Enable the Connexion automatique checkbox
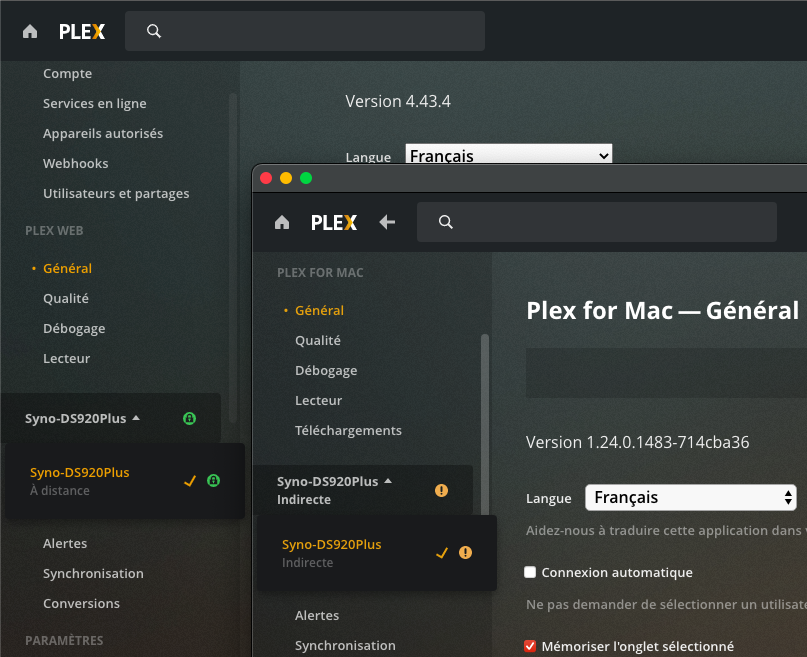The width and height of the screenshot is (807, 657). pos(530,573)
